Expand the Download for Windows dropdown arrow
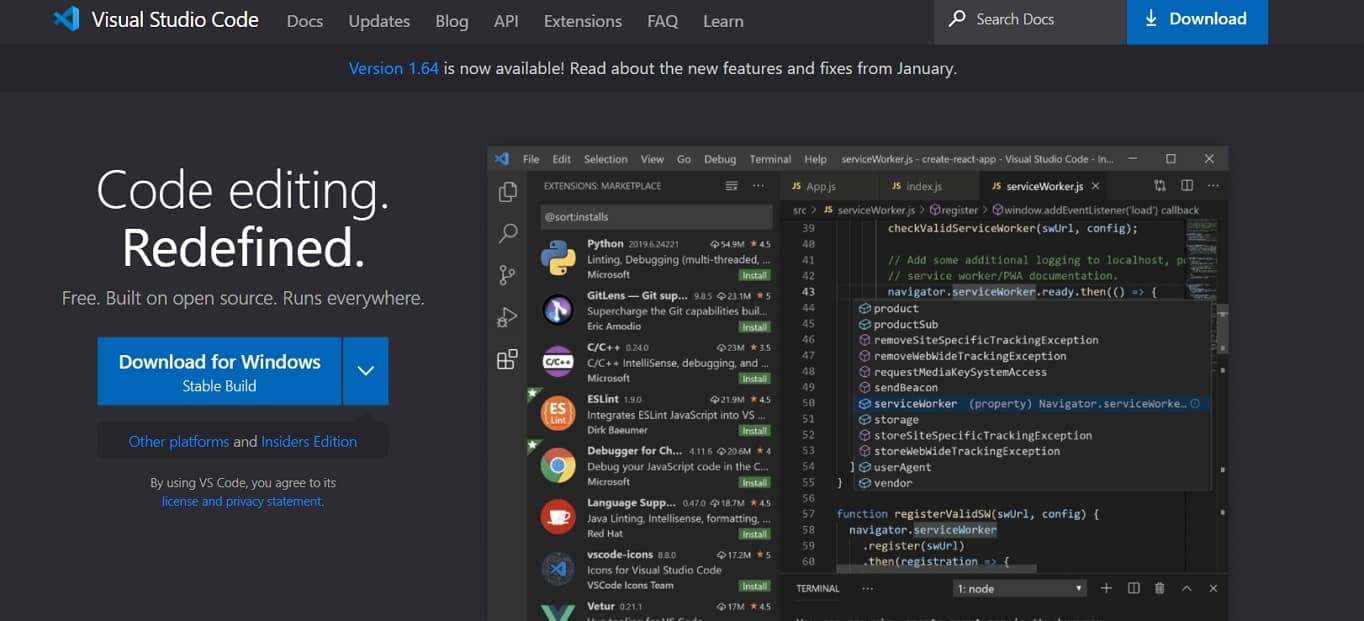1364x621 pixels. pos(365,371)
